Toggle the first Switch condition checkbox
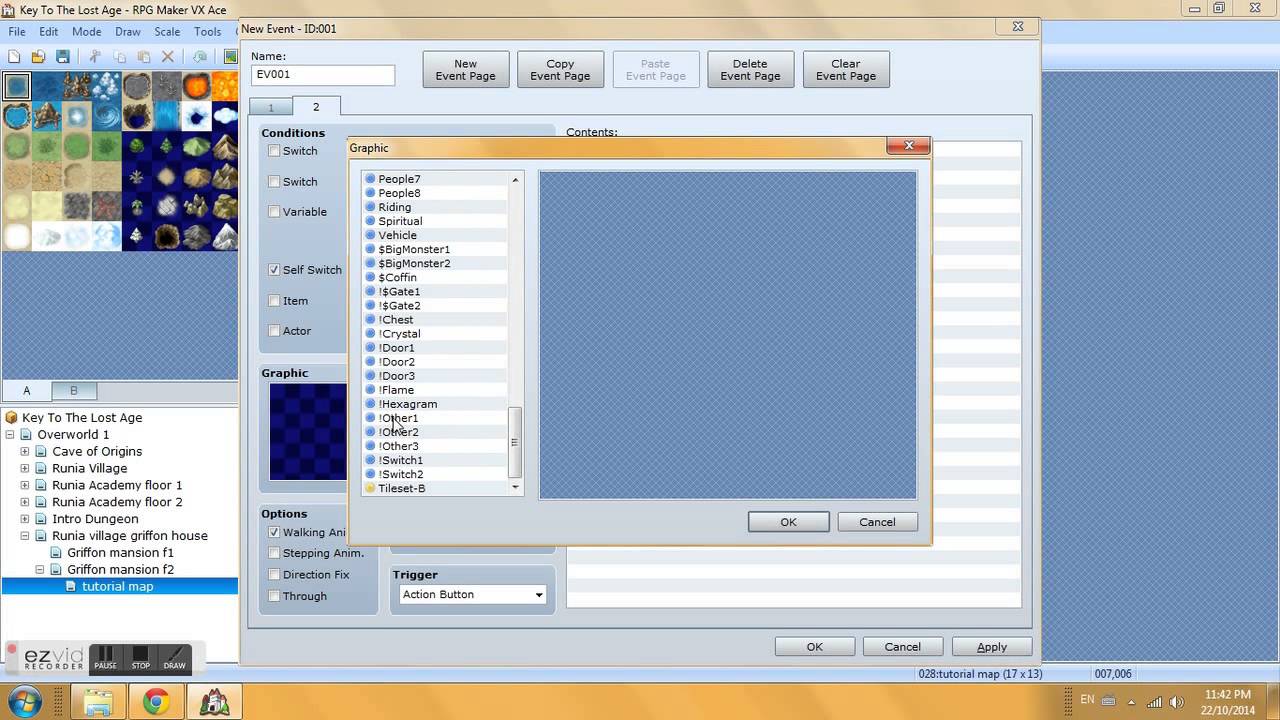This screenshot has width=1280, height=720. pos(274,151)
